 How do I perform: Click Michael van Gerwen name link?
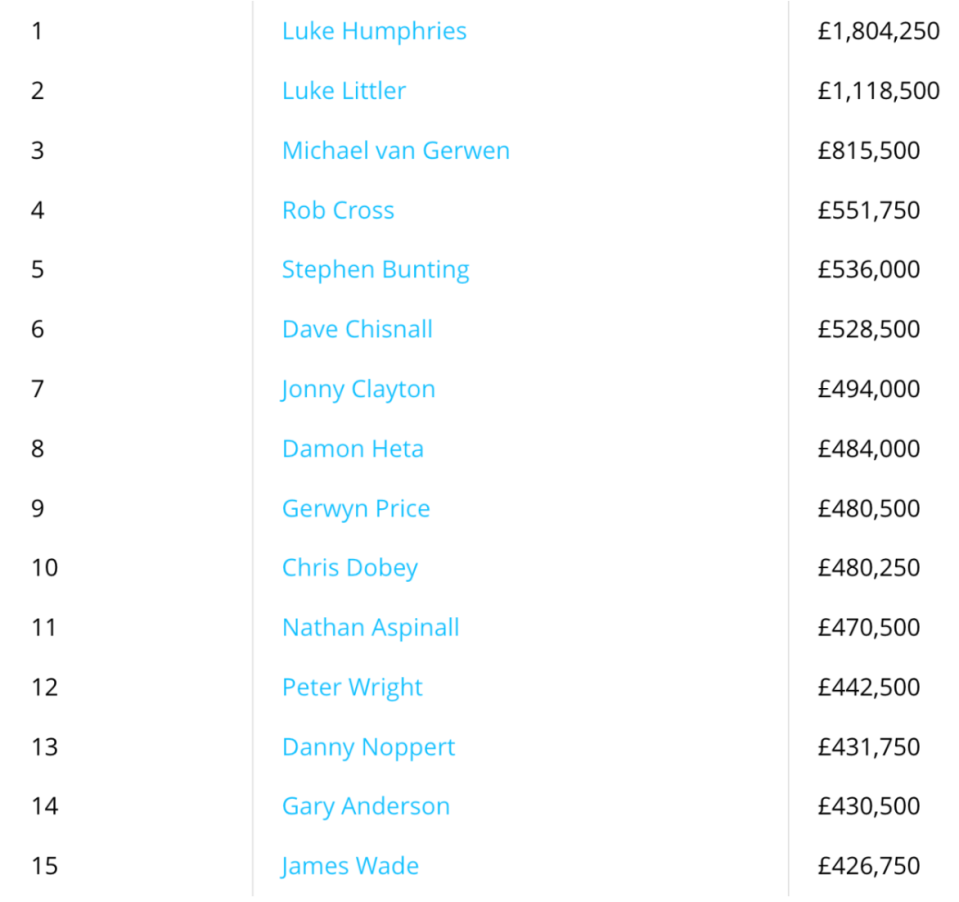pyautogui.click(x=396, y=150)
